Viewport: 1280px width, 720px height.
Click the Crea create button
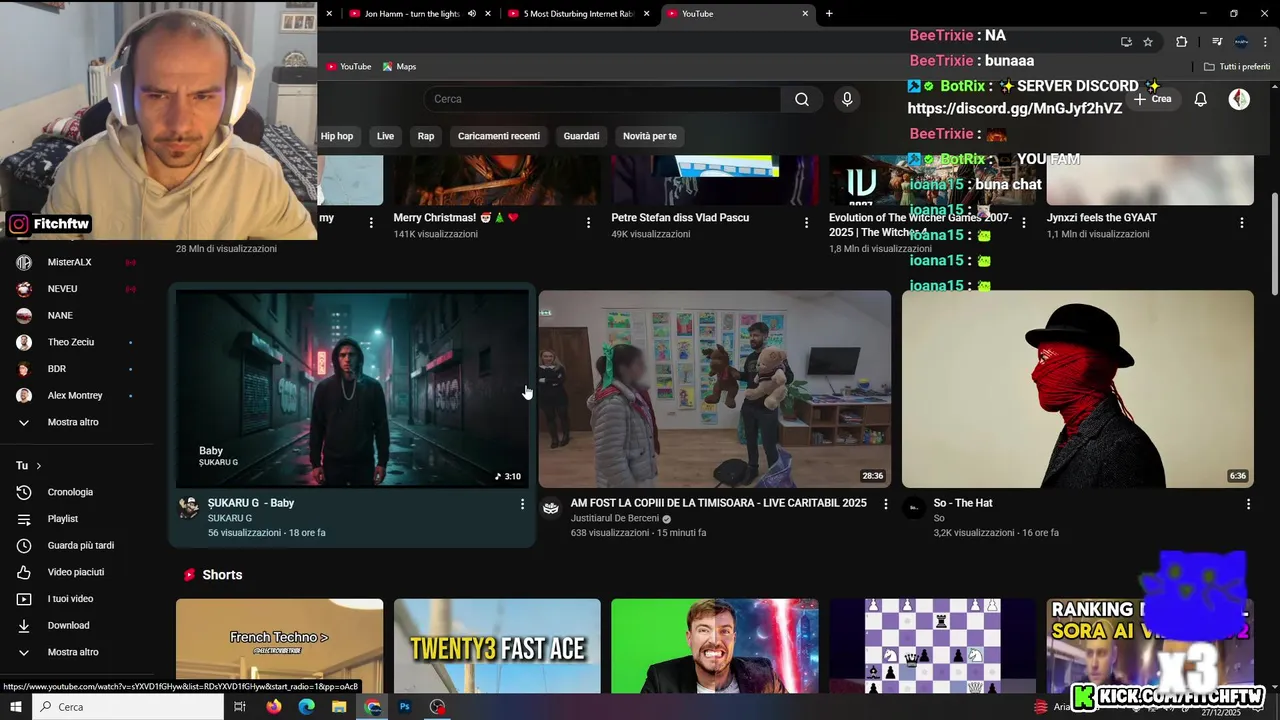click(x=1153, y=99)
